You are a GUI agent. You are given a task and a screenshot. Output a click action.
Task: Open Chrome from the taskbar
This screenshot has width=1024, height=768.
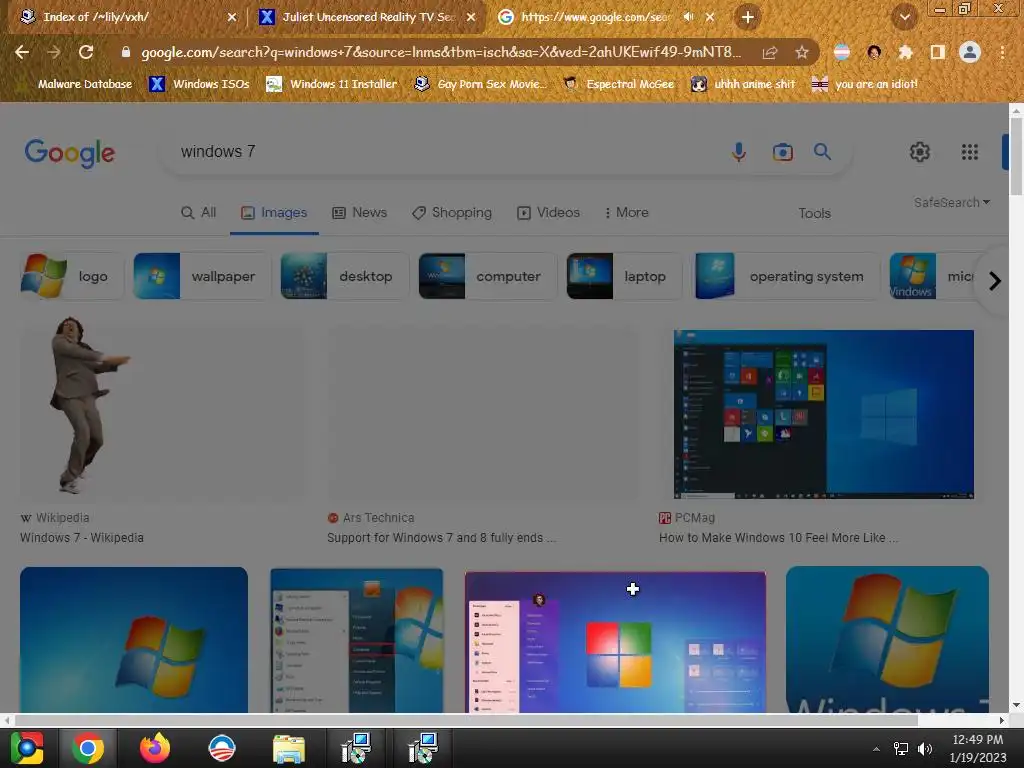coord(88,748)
